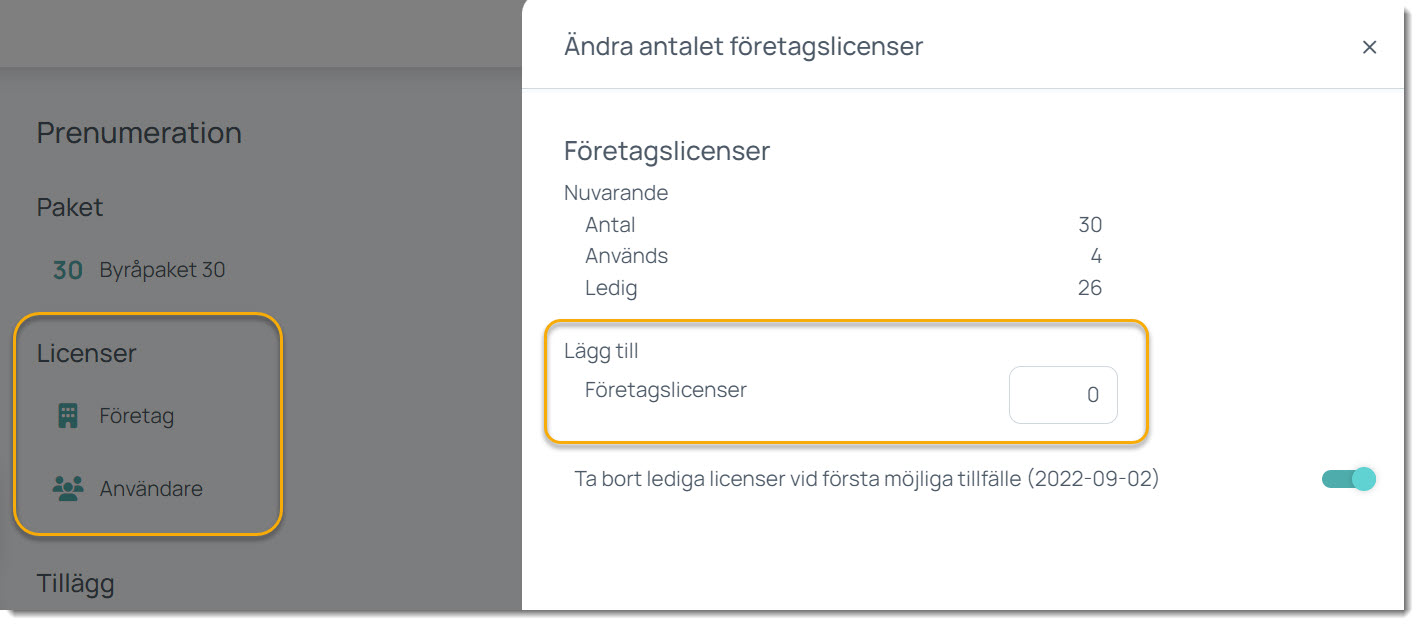This screenshot has height=625, width=1419.
Task: Click the green 30 package badge
Action: [x=68, y=270]
